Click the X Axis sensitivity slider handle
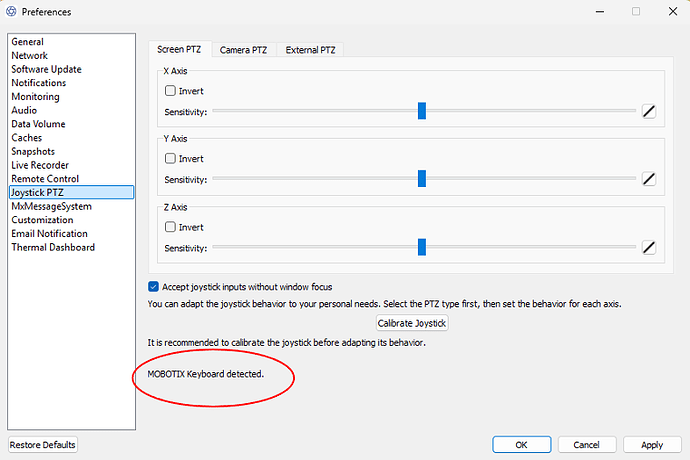Screen dimensions: 690x460 (422, 111)
